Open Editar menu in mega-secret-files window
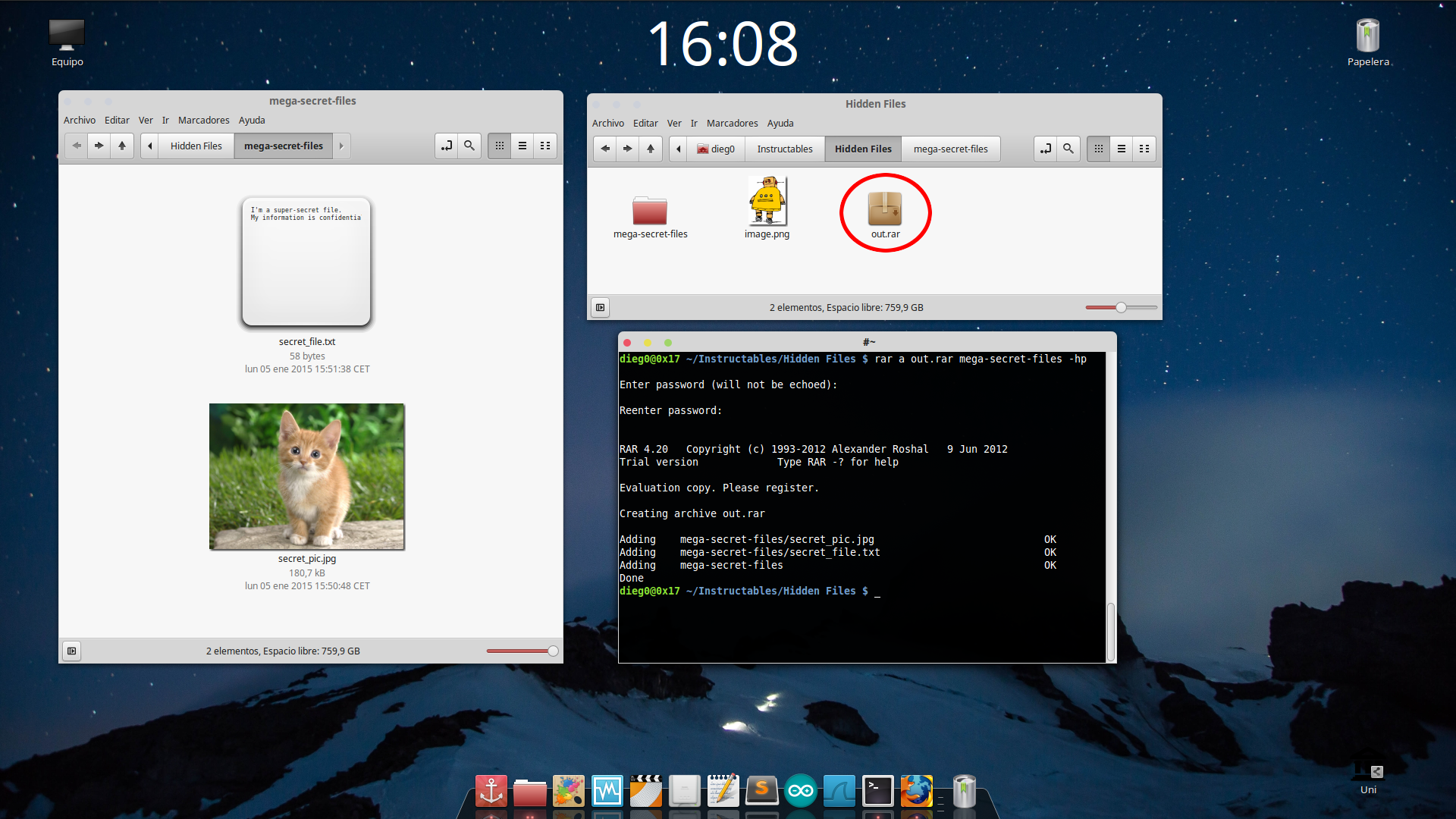The width and height of the screenshot is (1456, 819). point(117,120)
